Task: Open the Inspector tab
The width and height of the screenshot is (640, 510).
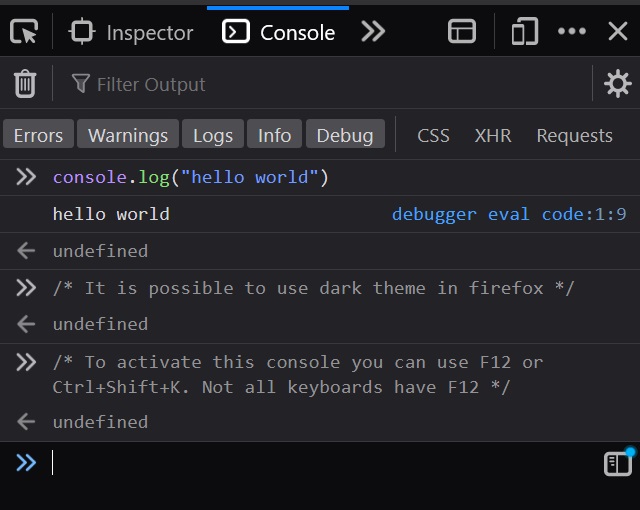Action: [131, 32]
